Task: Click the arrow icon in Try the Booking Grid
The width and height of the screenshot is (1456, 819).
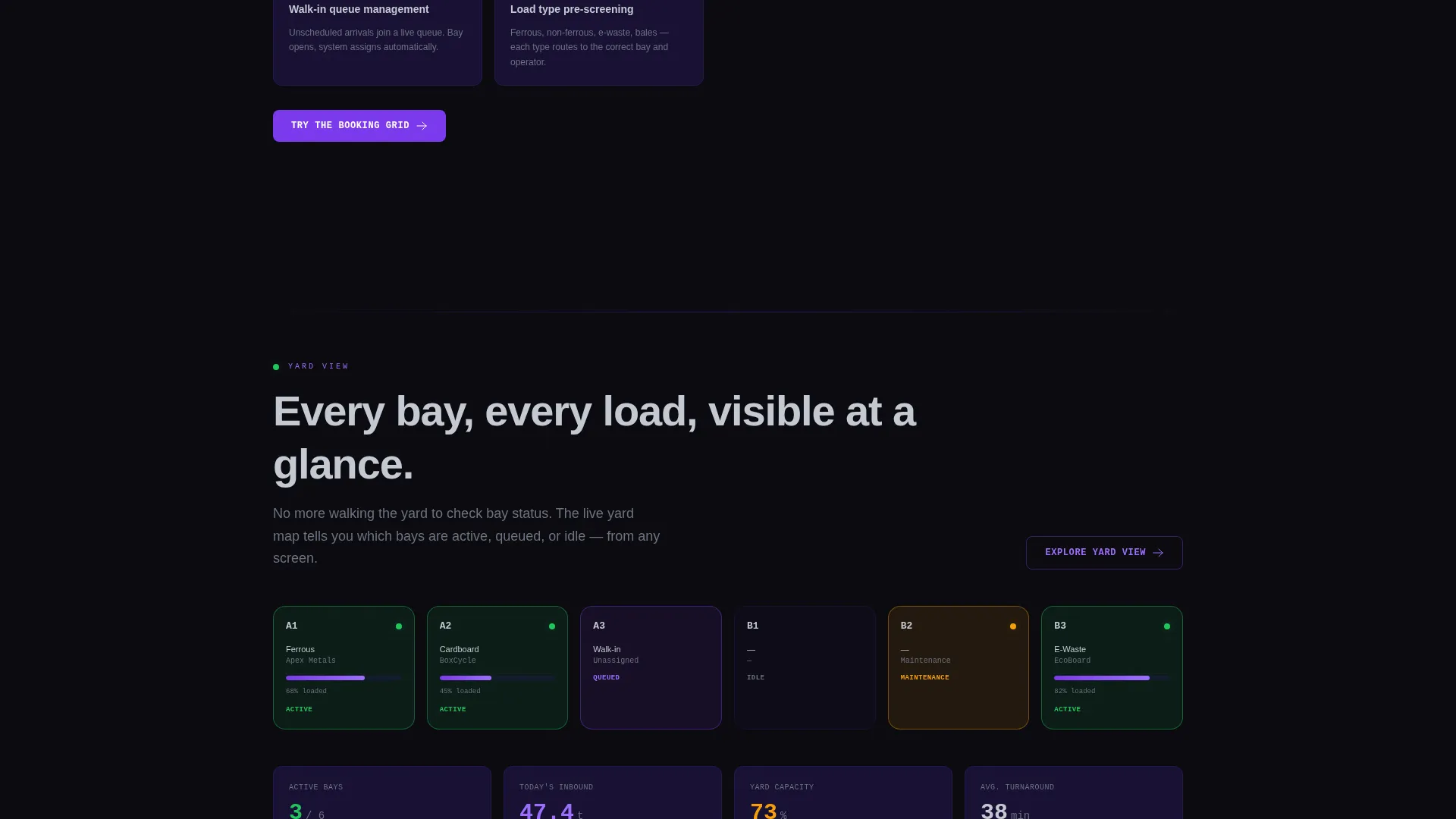Action: pos(422,126)
